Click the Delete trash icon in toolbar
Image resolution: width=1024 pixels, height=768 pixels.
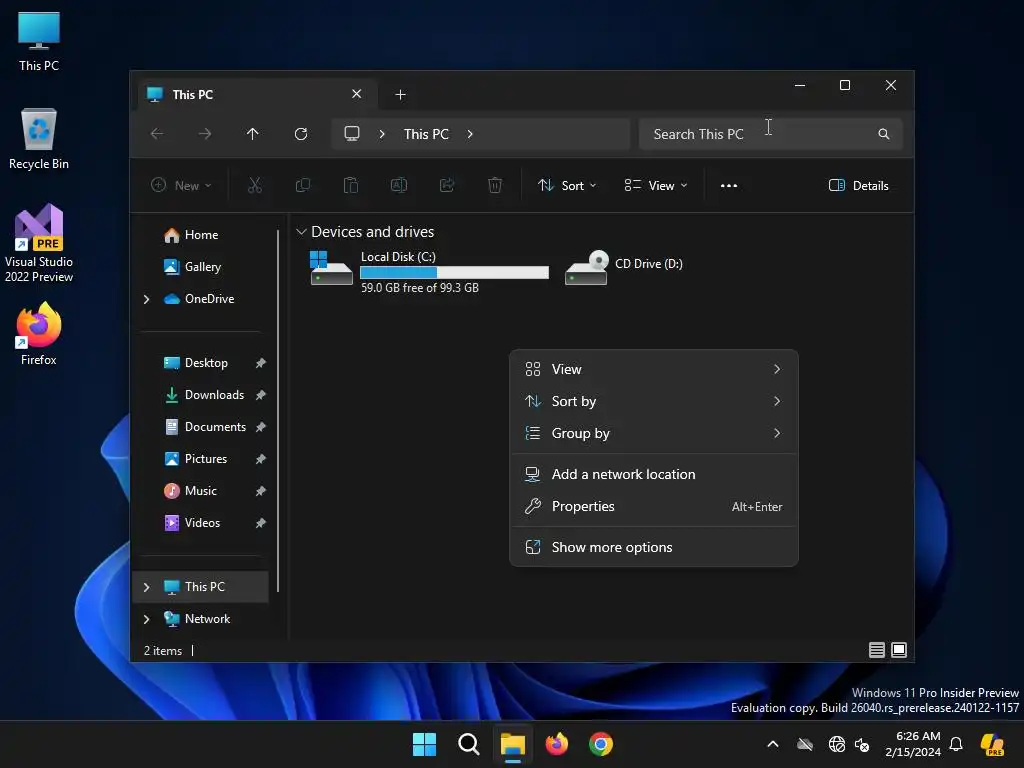coord(495,185)
